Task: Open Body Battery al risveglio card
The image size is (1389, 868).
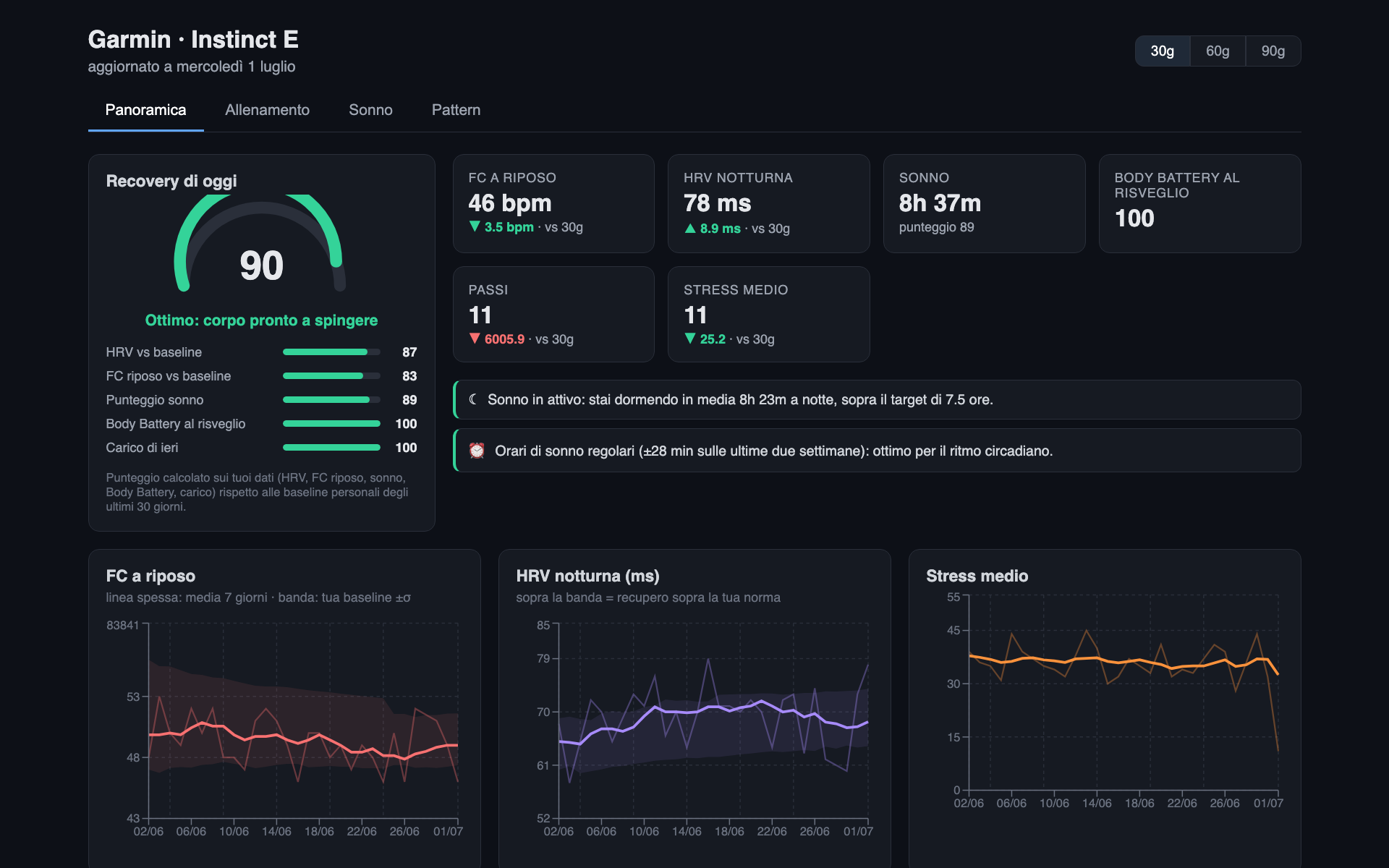Action: pos(1199,203)
